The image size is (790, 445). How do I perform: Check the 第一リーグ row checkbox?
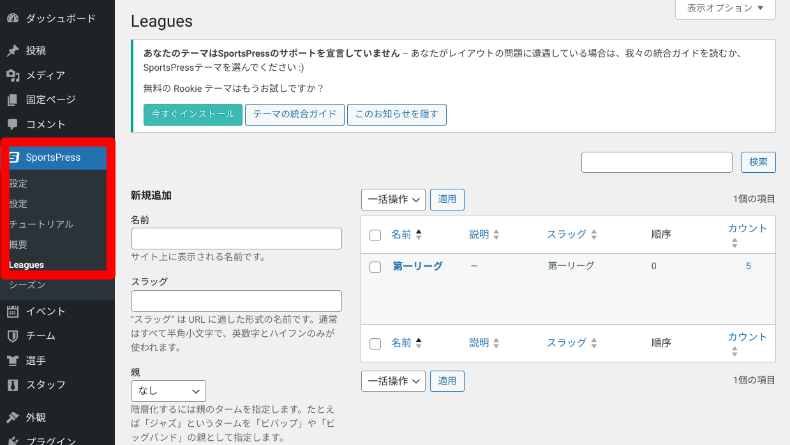375,267
